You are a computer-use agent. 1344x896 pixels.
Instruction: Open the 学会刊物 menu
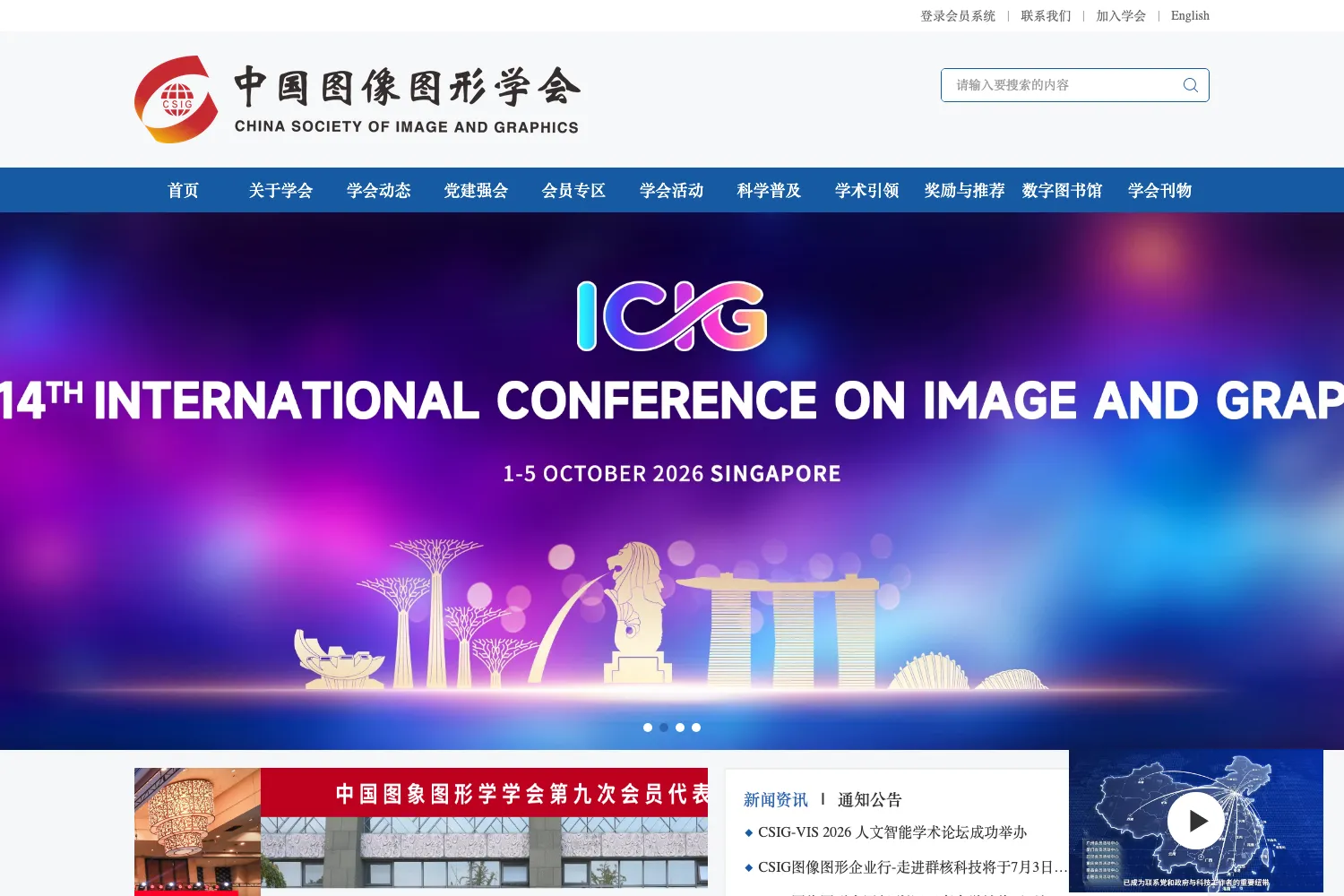click(x=1159, y=190)
